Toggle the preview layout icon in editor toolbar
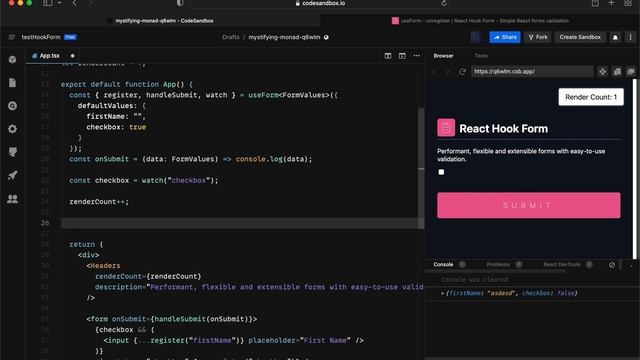The width and height of the screenshot is (640, 360). [402, 56]
